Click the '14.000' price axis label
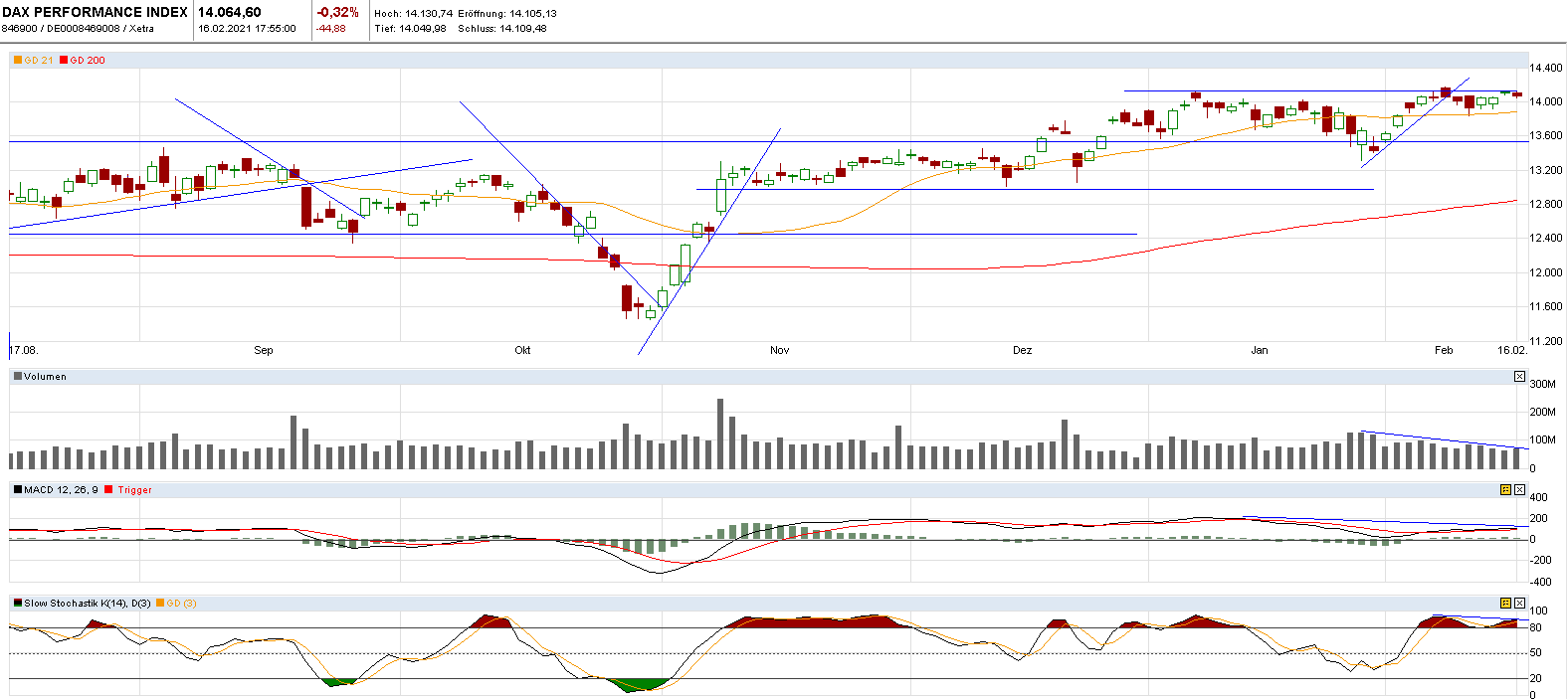 pos(1546,101)
